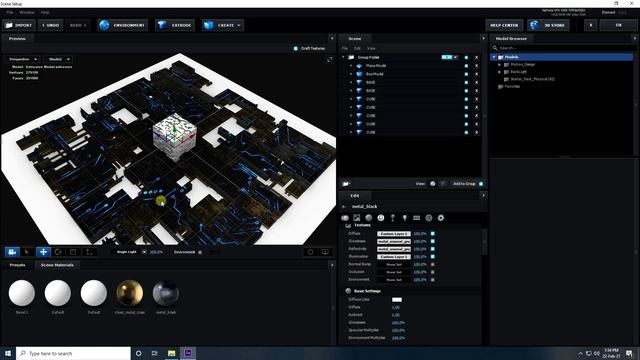
Task: Expand the Box Model row arrow
Action: [x=351, y=74]
